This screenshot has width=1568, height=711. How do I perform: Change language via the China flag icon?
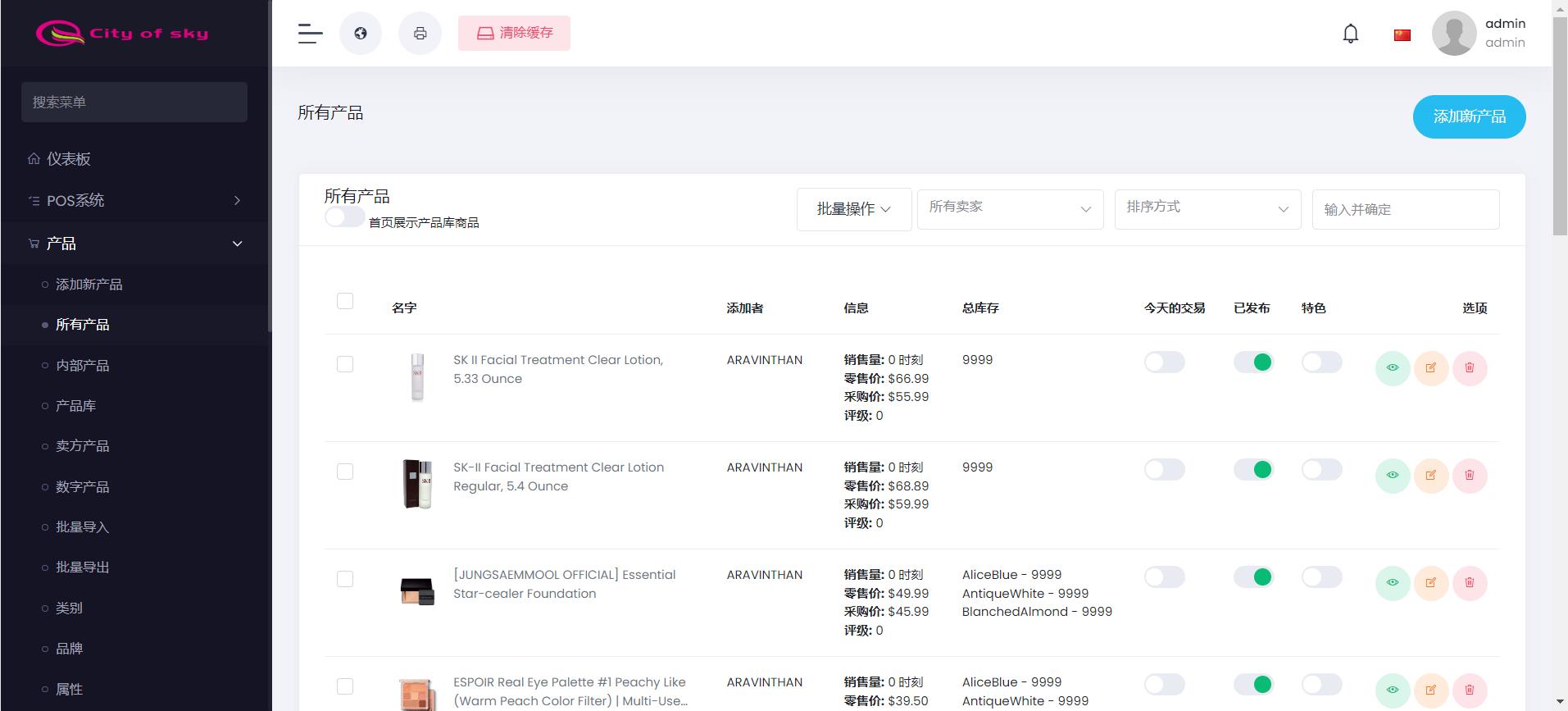[x=1402, y=34]
